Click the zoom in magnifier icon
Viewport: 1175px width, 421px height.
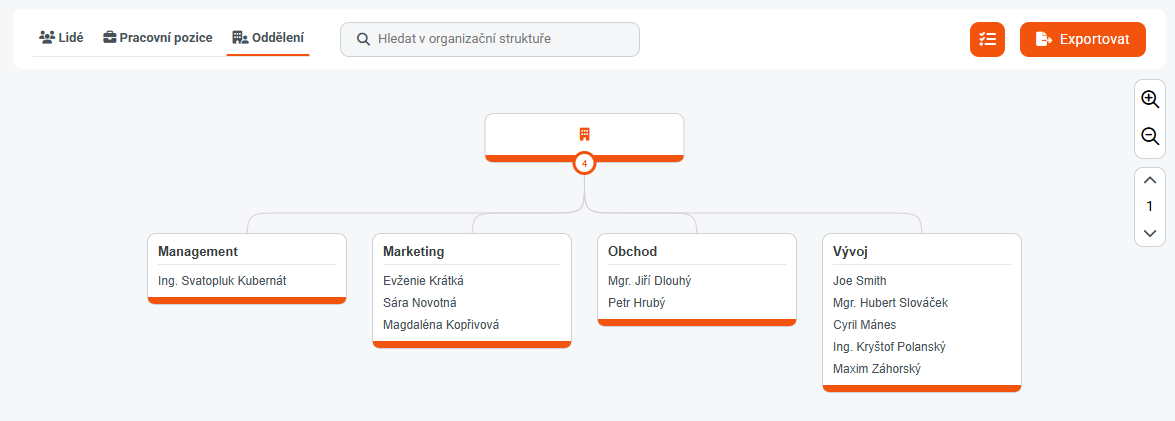[1150, 100]
